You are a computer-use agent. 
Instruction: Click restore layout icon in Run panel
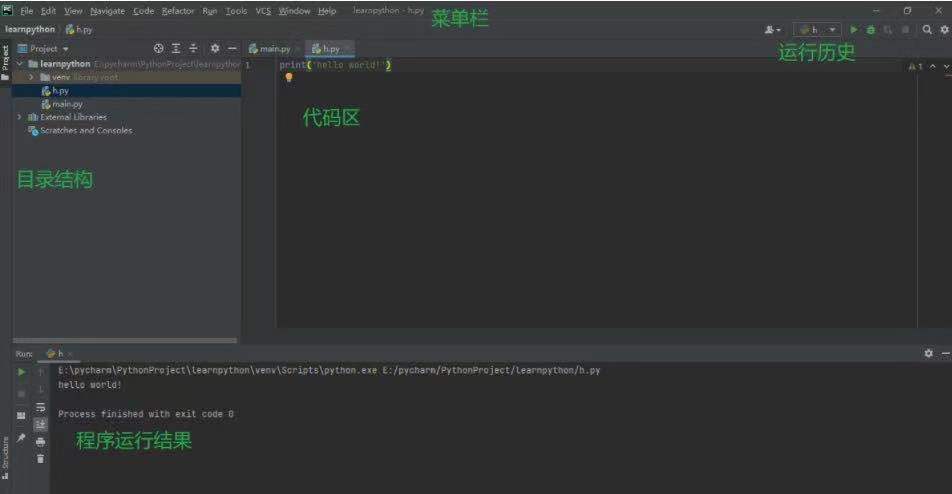pos(21,416)
